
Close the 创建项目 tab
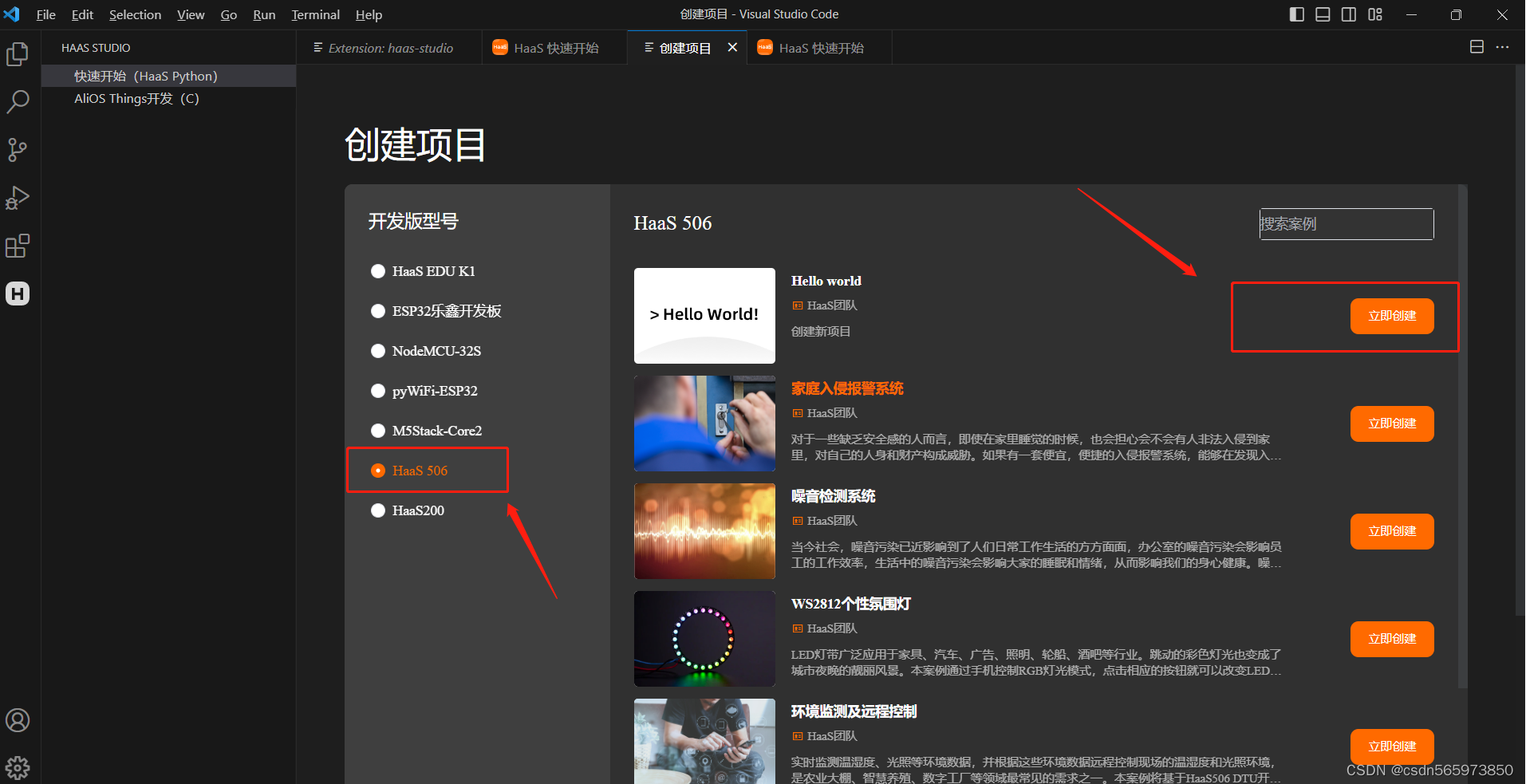(732, 48)
